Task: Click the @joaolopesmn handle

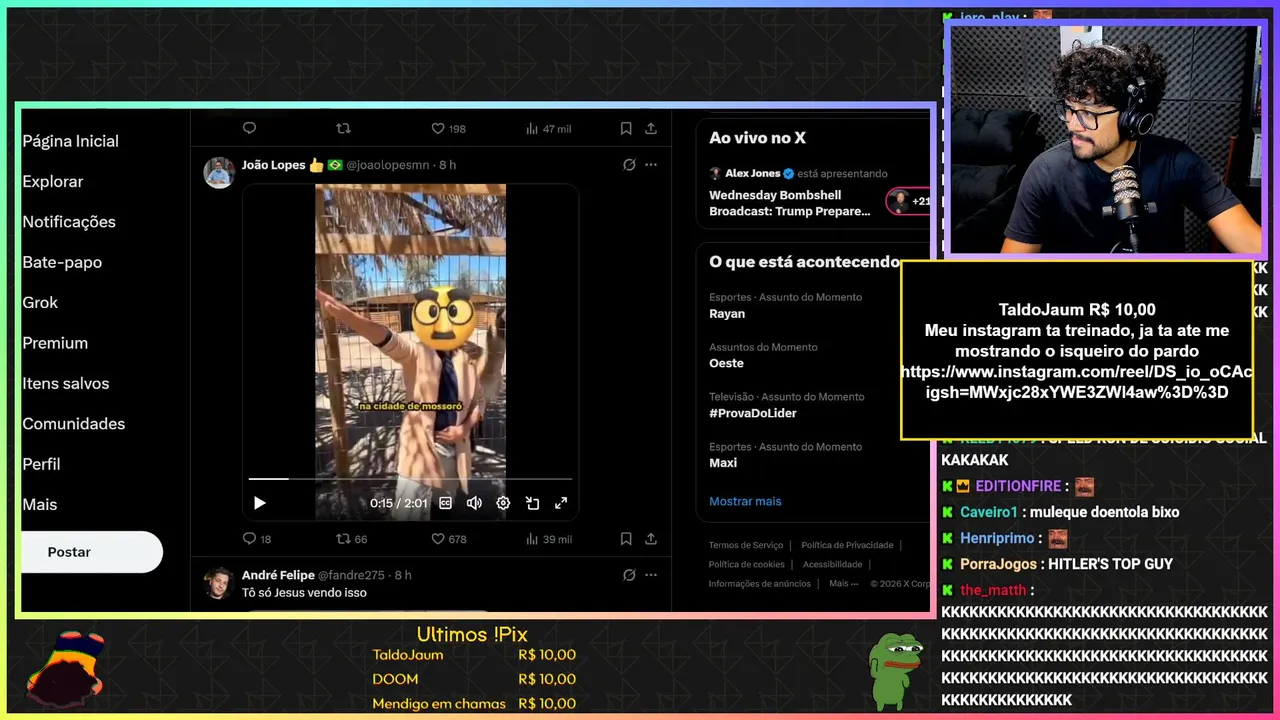Action: pos(390,165)
